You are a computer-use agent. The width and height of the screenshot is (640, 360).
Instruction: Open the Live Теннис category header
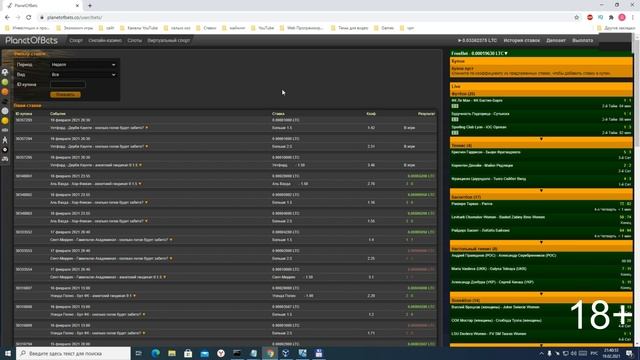coord(541,145)
